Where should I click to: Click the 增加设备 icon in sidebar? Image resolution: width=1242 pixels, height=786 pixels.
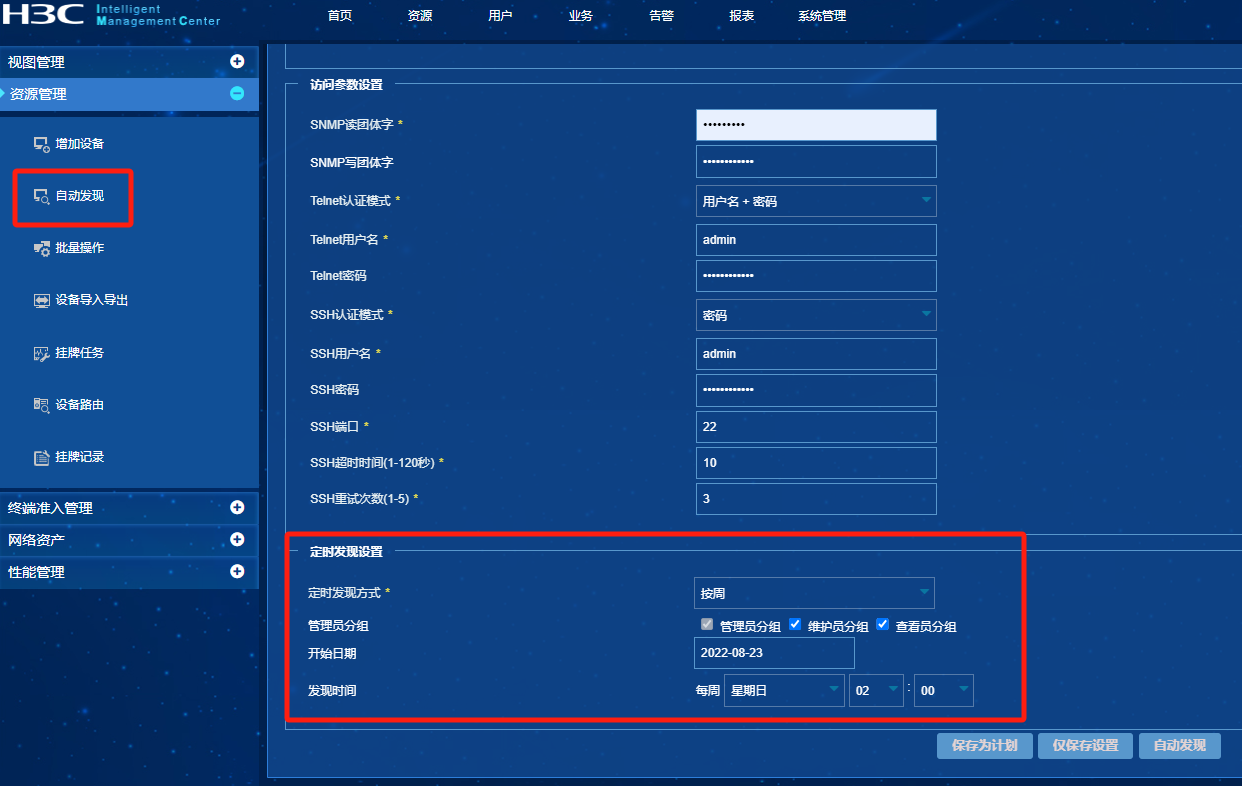[42, 144]
